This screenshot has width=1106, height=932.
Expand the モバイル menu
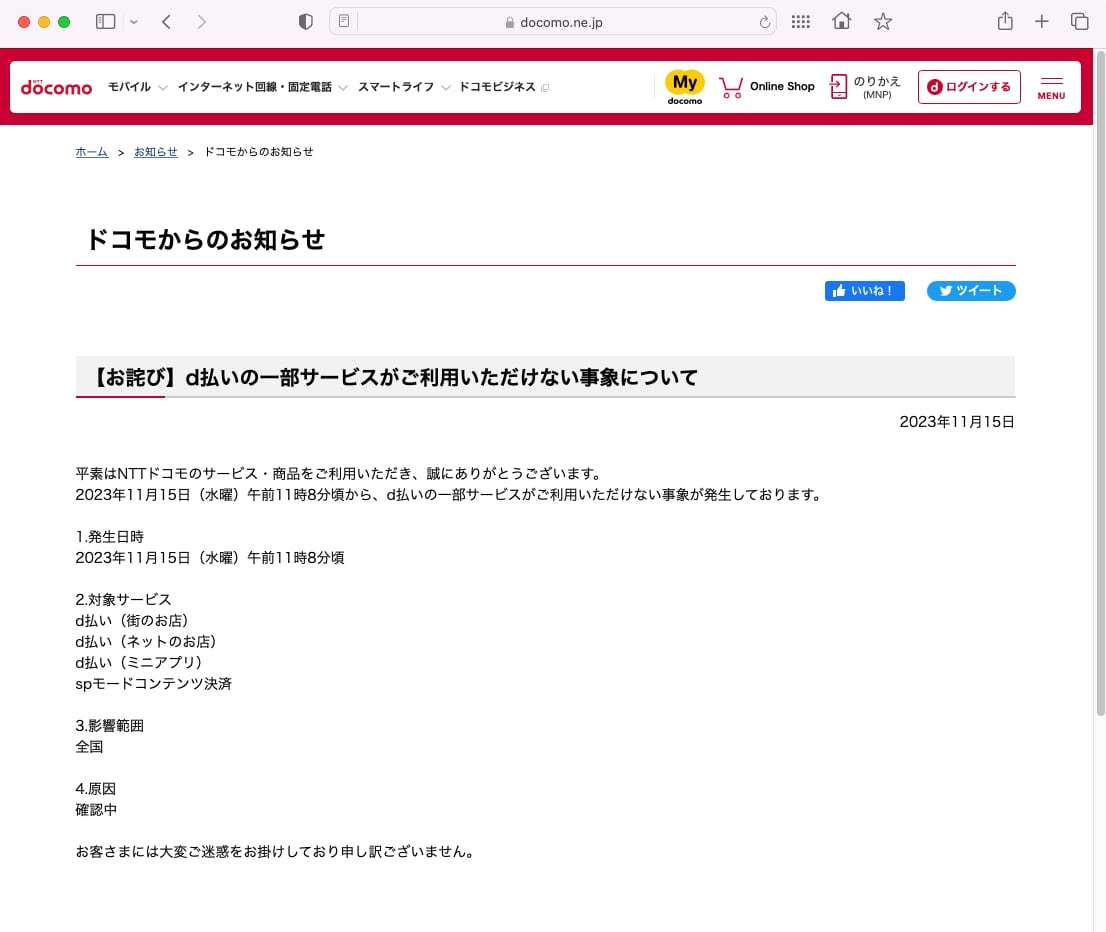[x=138, y=87]
